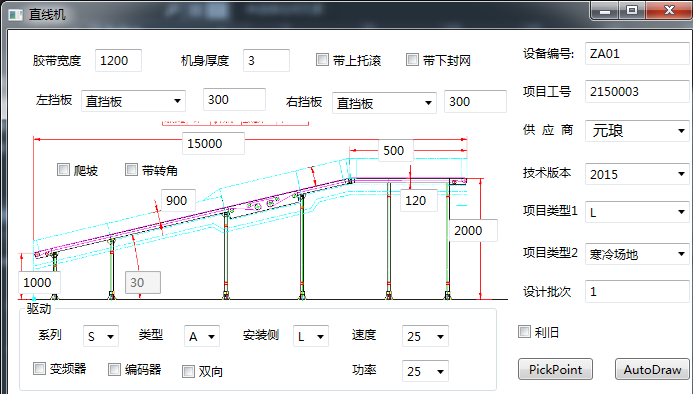Click the 驱动 group label
This screenshot has width=693, height=394.
click(39, 309)
